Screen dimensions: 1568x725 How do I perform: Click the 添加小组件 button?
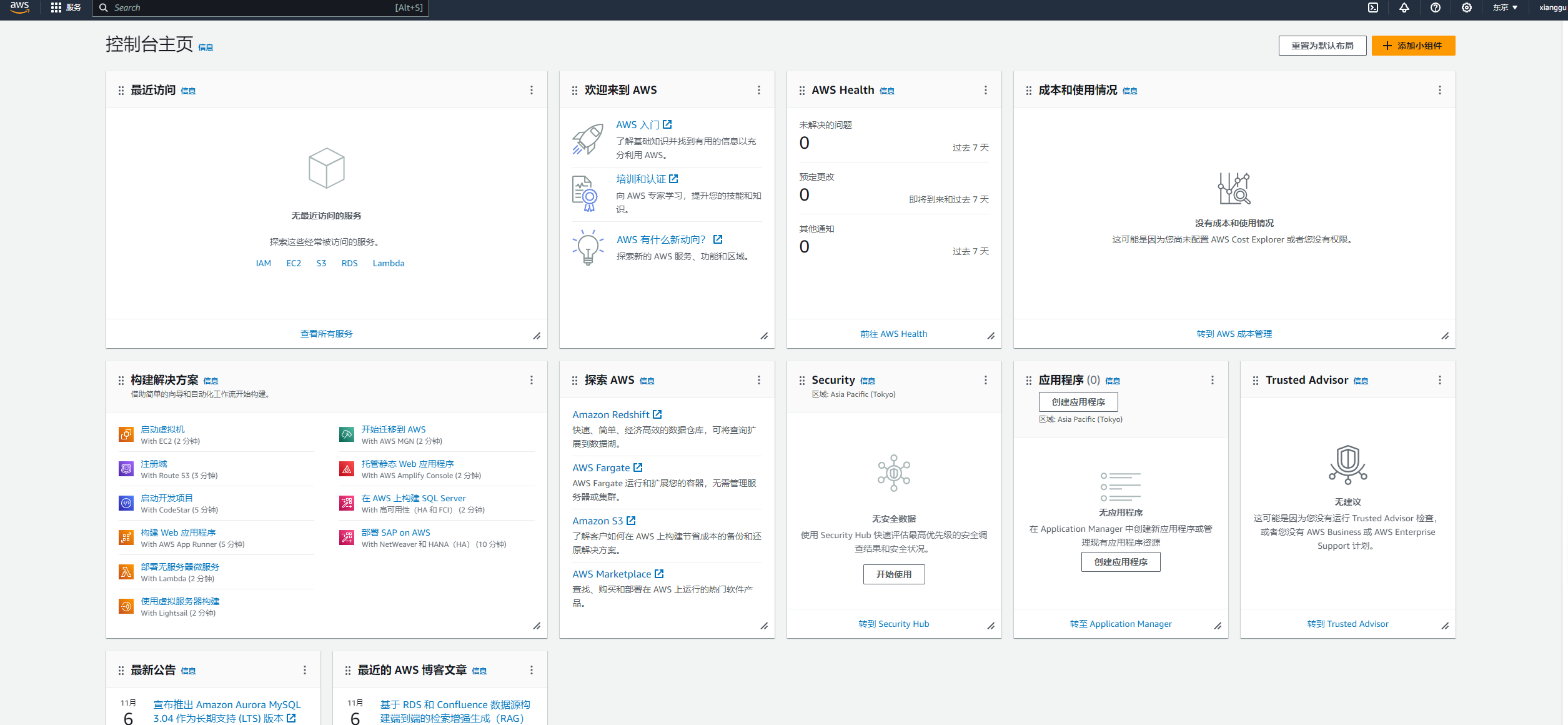(1413, 46)
